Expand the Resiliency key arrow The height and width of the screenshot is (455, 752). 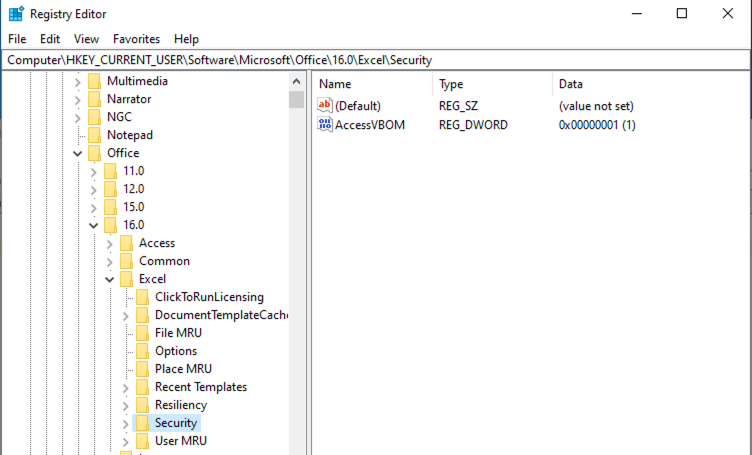(x=126, y=405)
